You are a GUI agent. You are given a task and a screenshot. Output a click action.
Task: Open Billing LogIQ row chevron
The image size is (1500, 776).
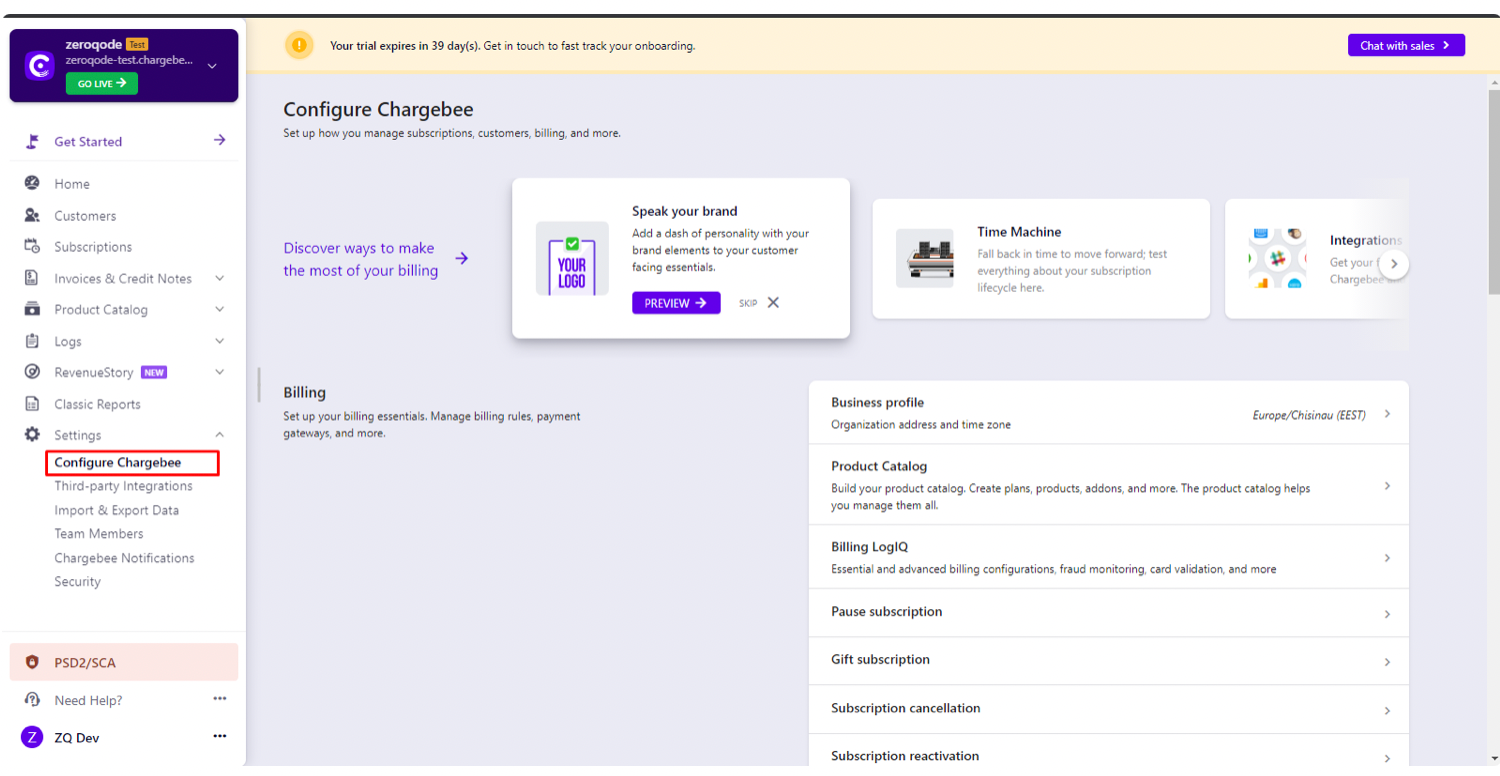click(1387, 557)
